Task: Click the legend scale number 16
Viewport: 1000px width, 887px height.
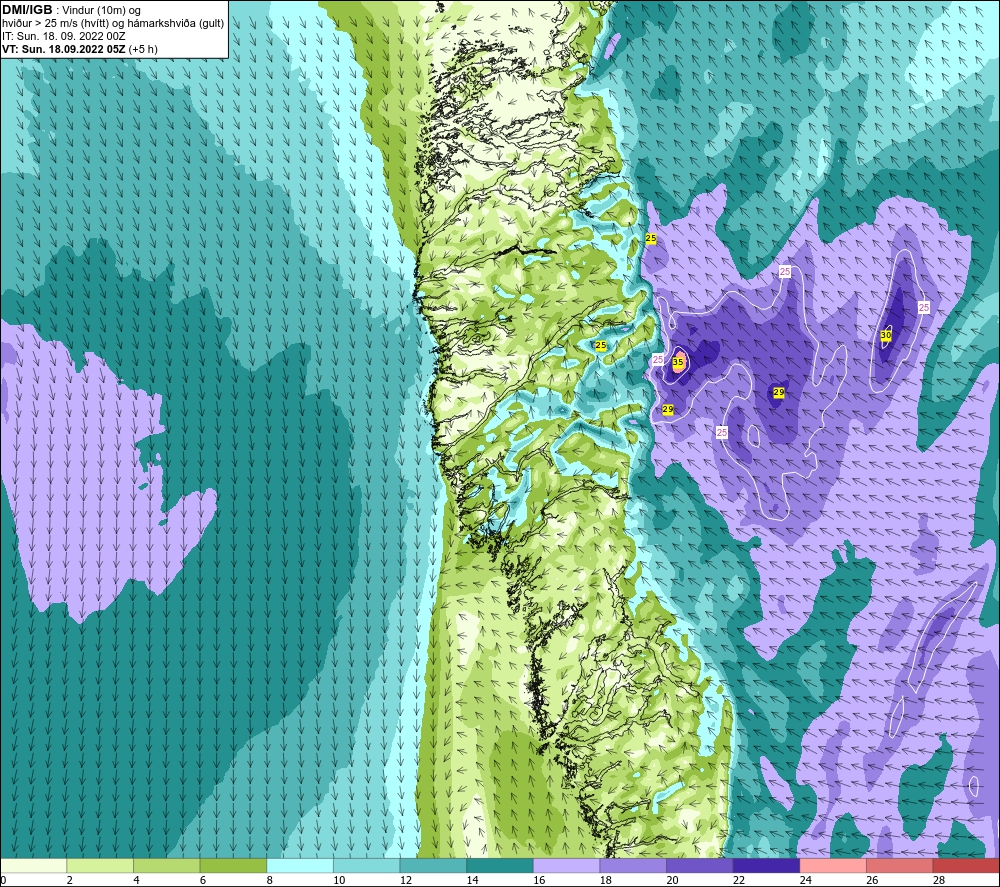Action: pos(539,881)
